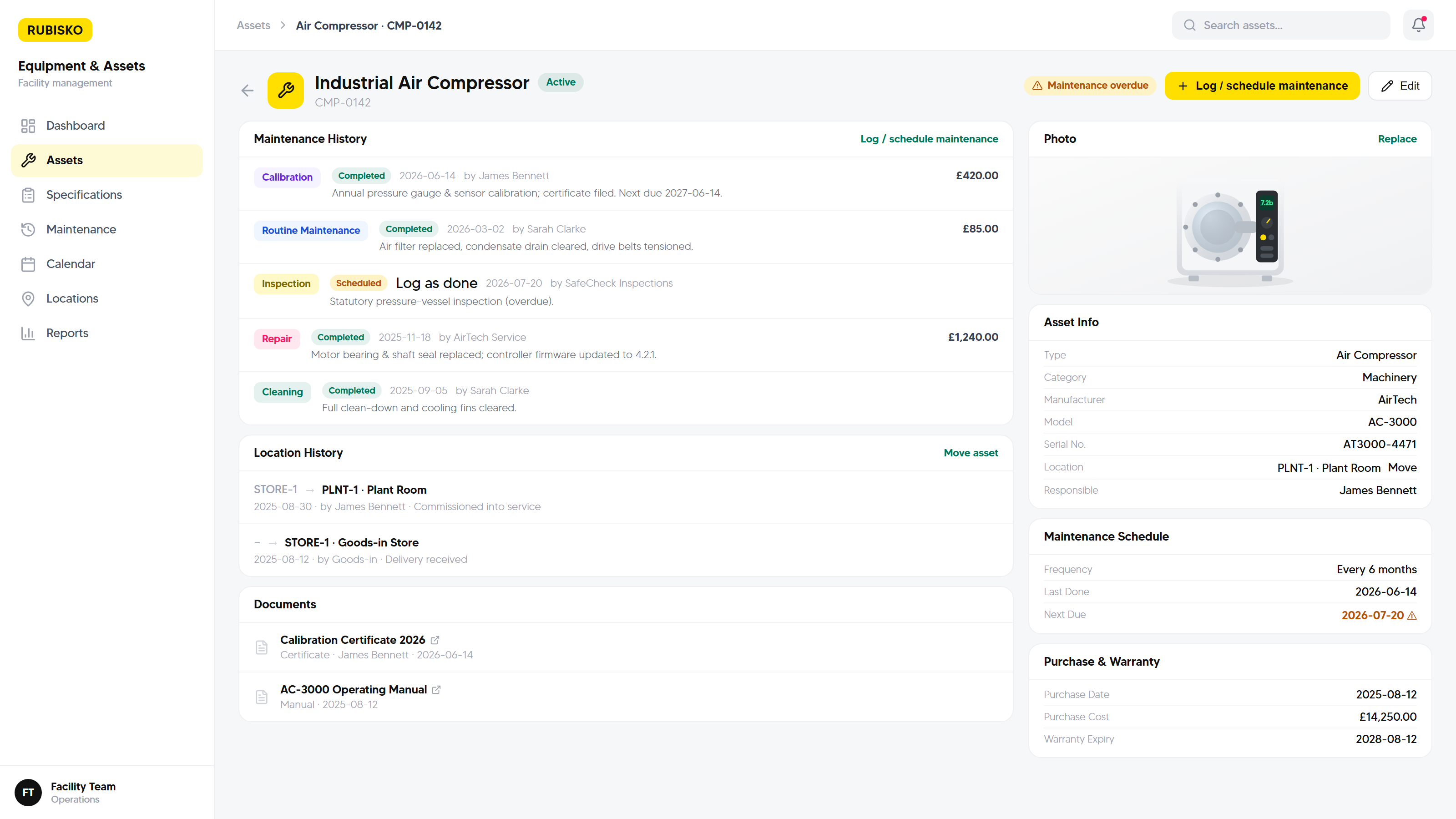This screenshot has height=819, width=1456.
Task: Click the FT avatar in sidebar footer
Action: click(28, 793)
